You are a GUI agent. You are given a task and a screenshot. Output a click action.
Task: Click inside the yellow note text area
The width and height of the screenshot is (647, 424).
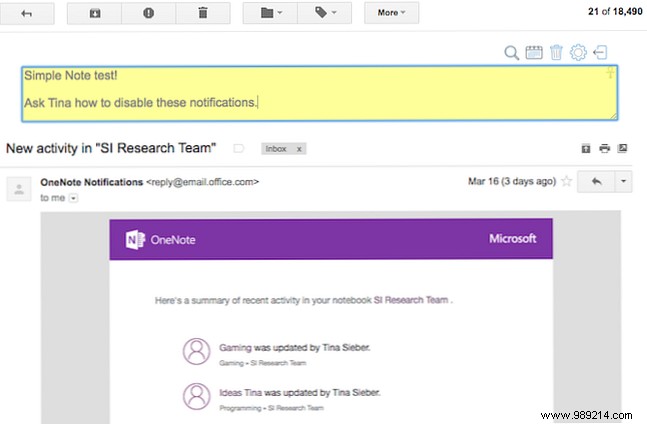(x=319, y=94)
